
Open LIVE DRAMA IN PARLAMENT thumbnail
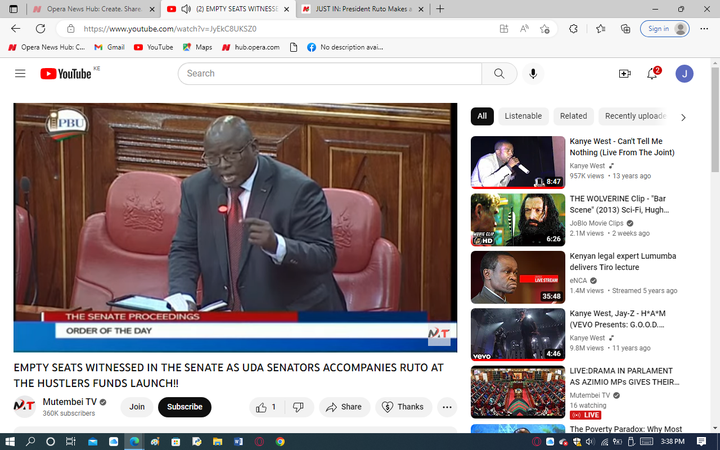(x=518, y=392)
